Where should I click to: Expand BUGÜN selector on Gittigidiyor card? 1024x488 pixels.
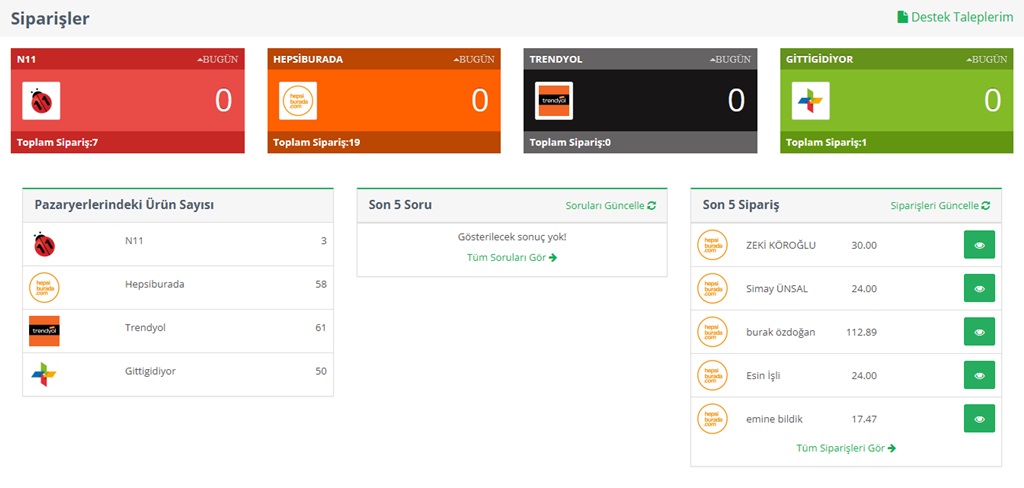click(x=987, y=59)
